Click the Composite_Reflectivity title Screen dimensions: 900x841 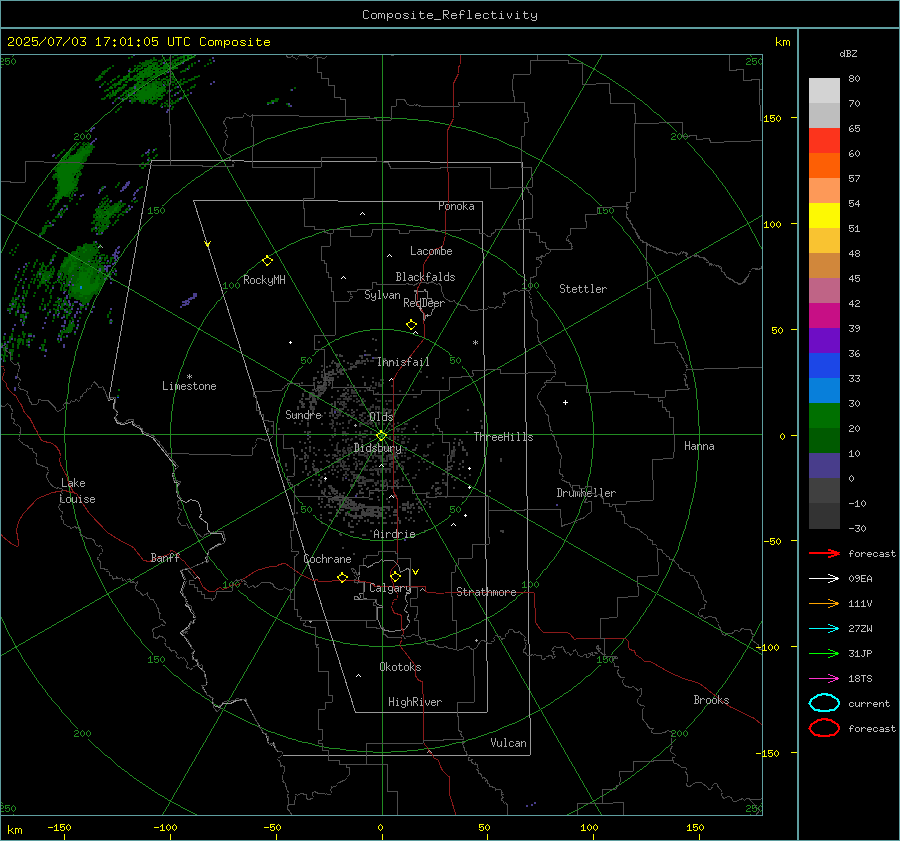pos(450,15)
